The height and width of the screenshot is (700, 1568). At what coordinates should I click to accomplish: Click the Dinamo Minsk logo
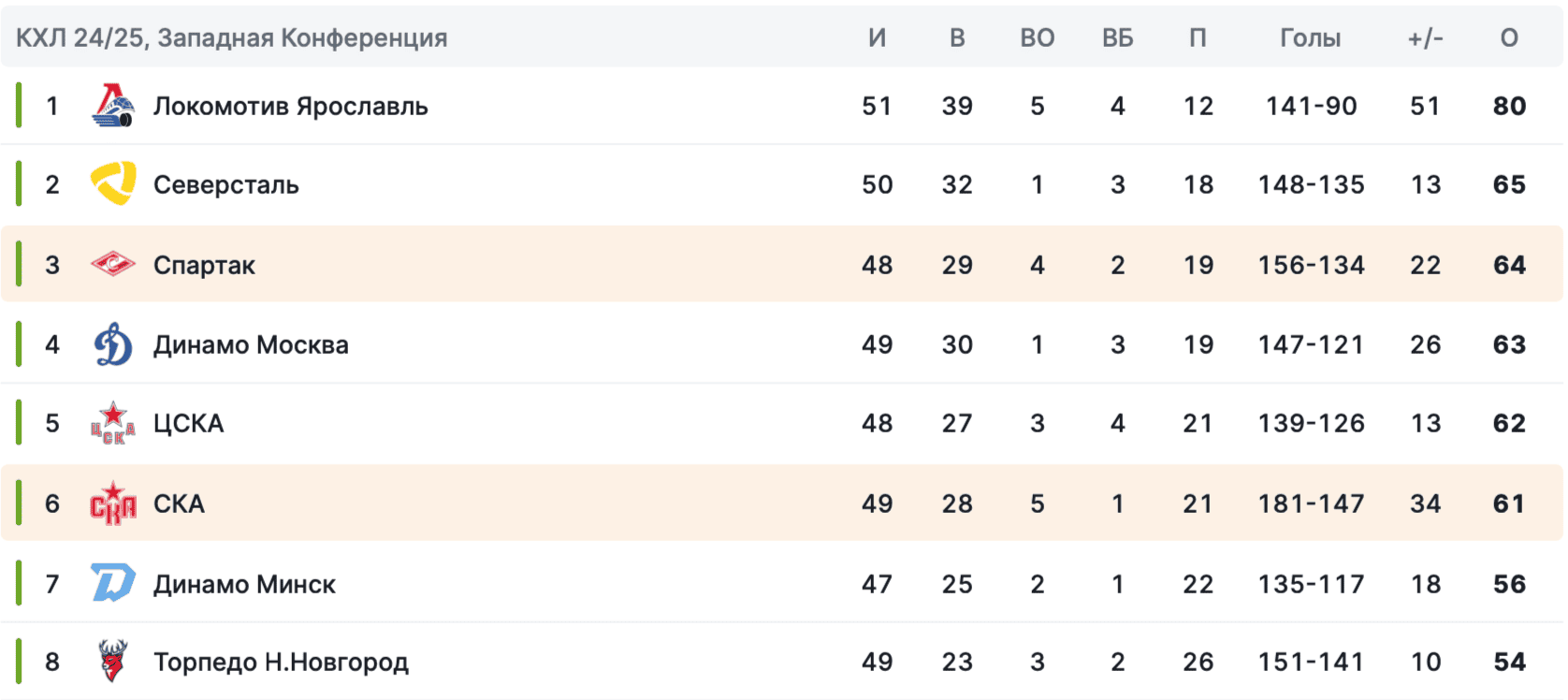[113, 583]
